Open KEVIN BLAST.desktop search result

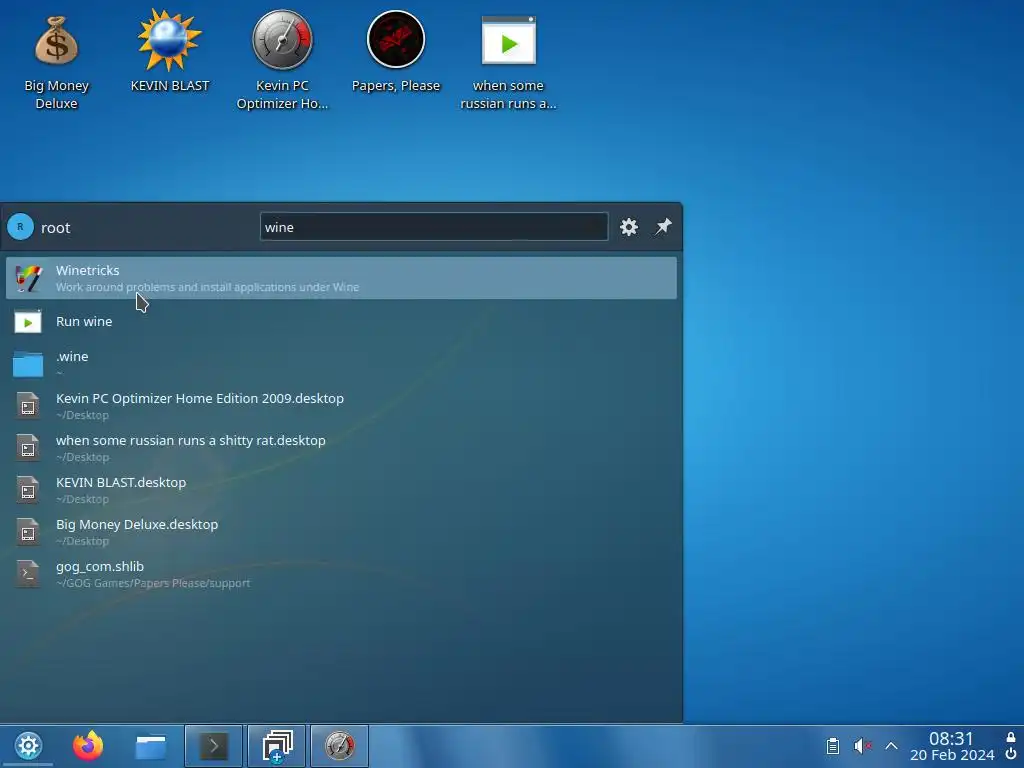click(341, 489)
